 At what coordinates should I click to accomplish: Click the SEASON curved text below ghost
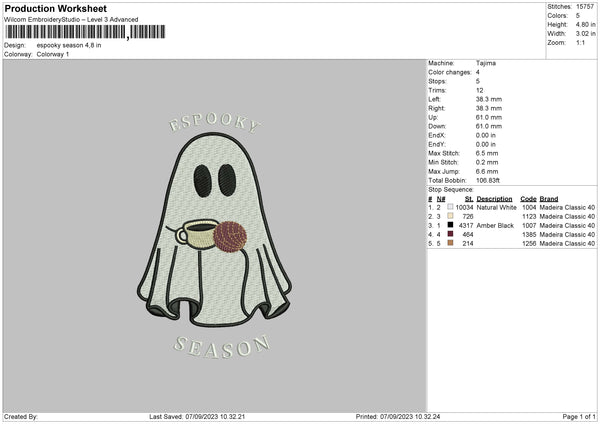coord(220,346)
